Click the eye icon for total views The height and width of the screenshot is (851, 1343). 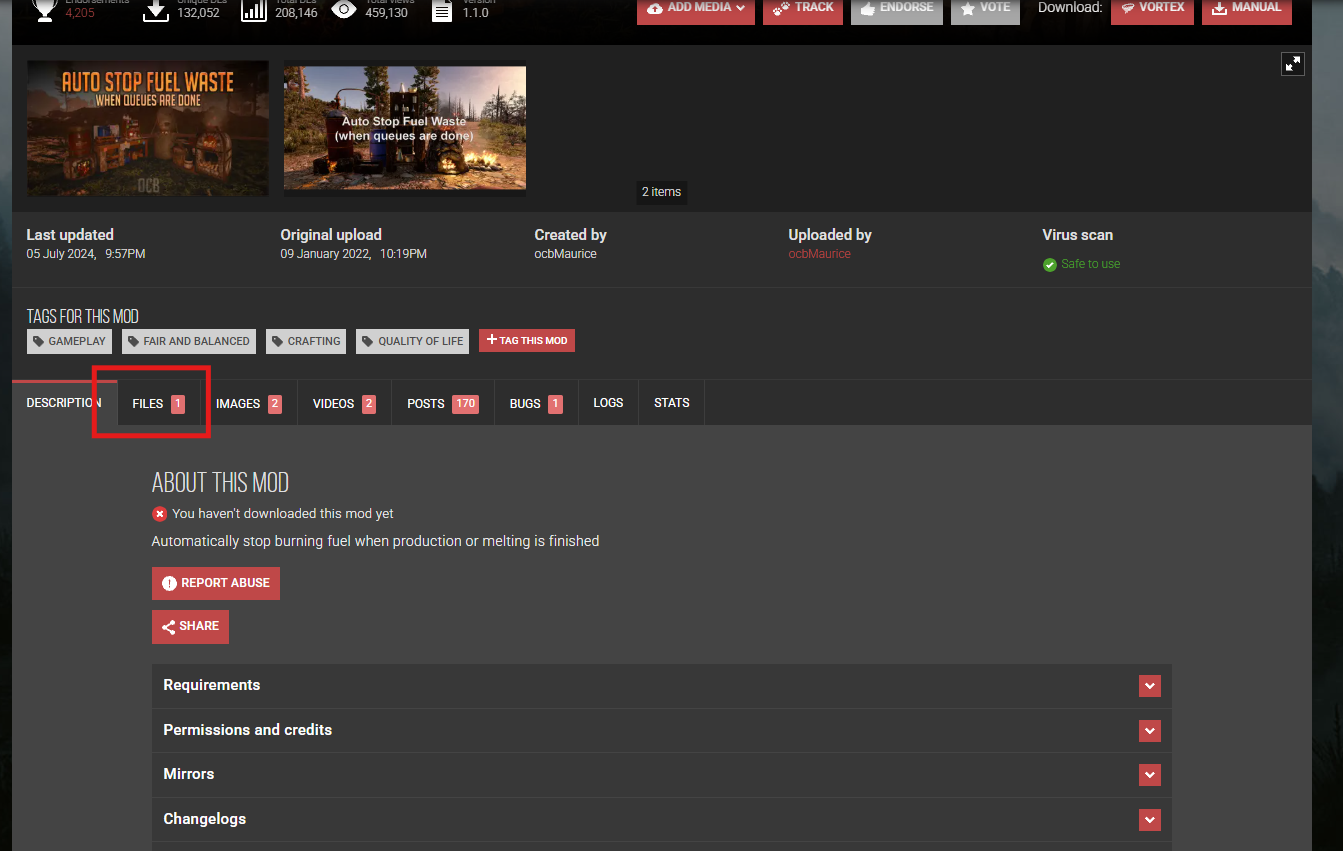tap(344, 10)
